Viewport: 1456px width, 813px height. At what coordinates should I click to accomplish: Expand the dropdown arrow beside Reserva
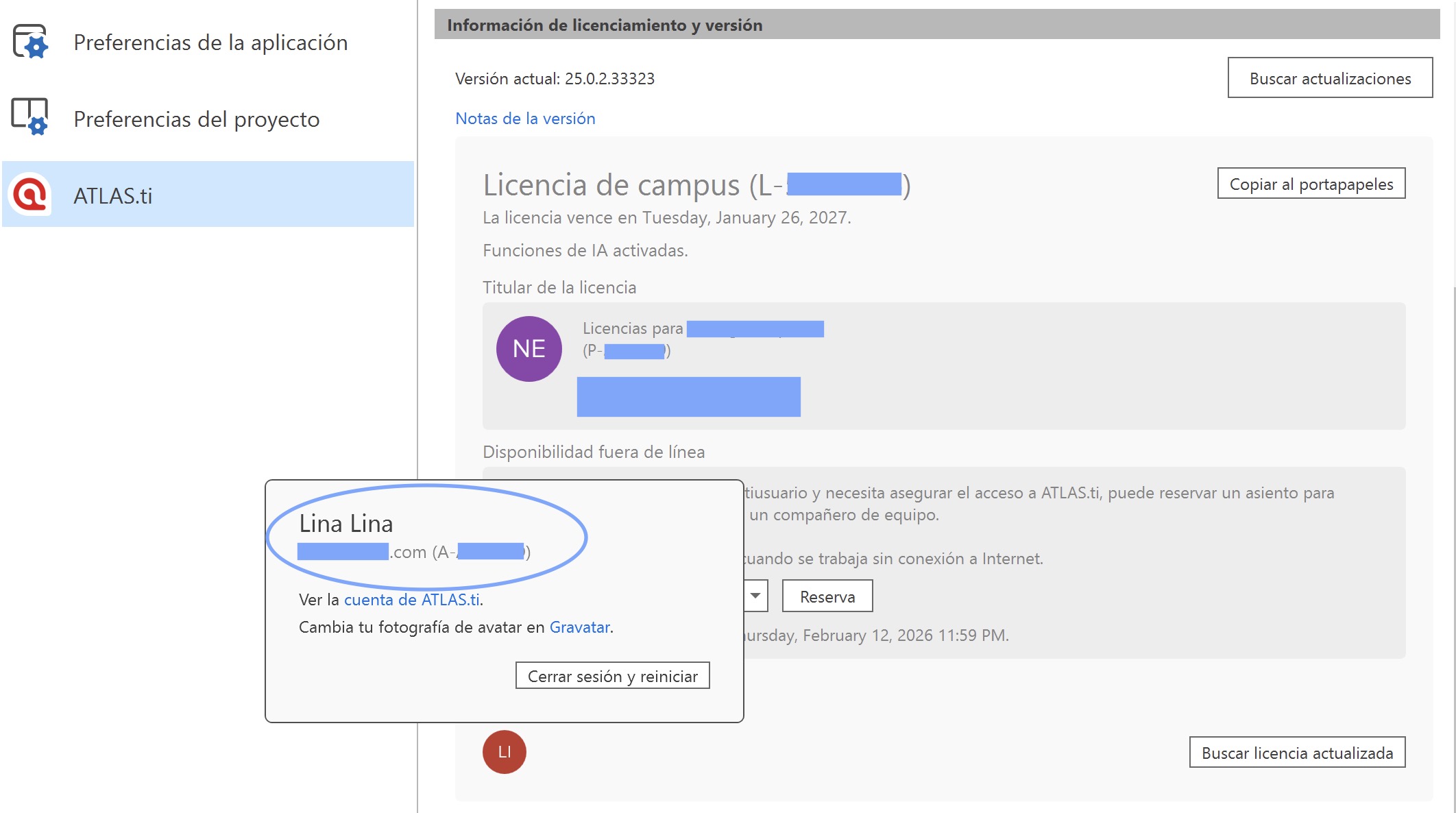755,596
